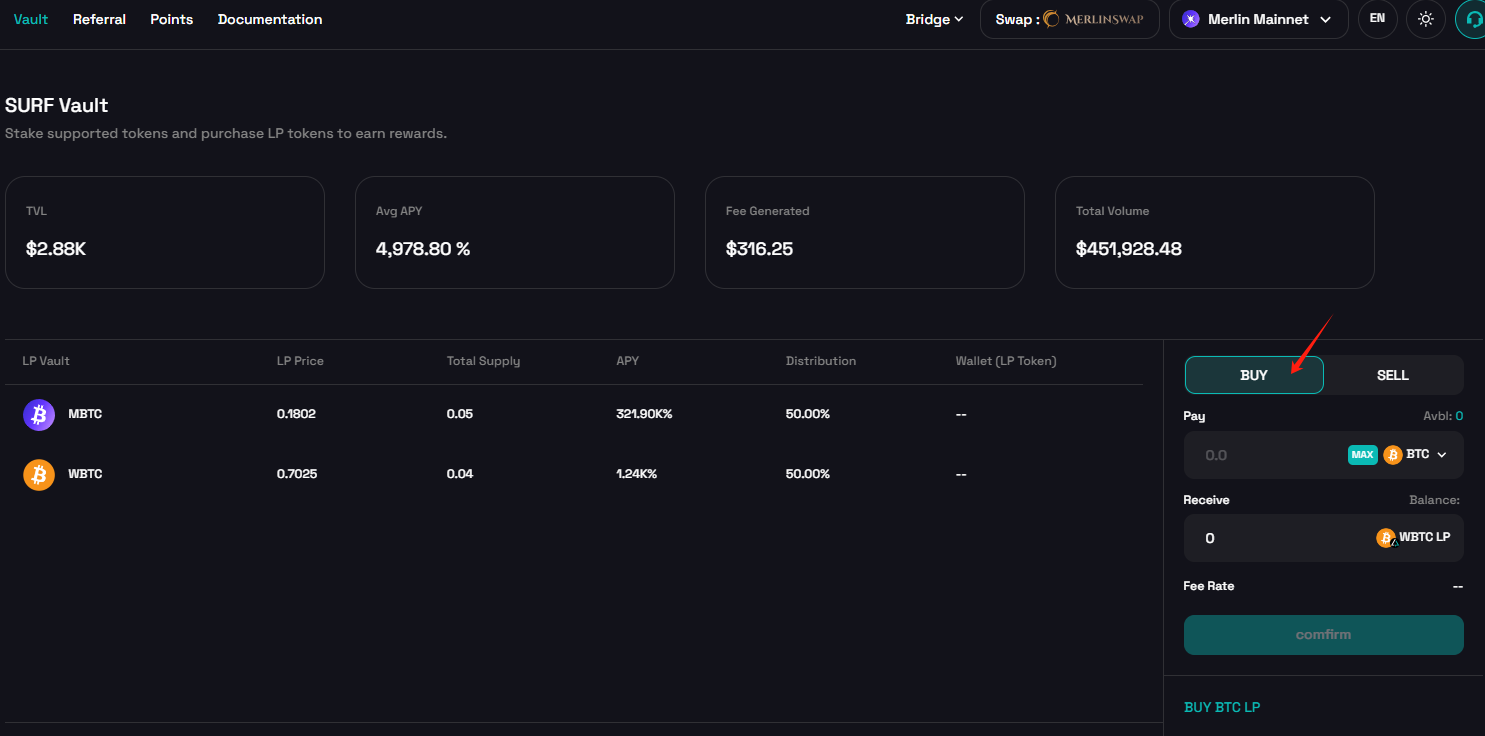1485x736 pixels.
Task: Click the WBTC LP token icon in Receive field
Action: (x=1386, y=538)
